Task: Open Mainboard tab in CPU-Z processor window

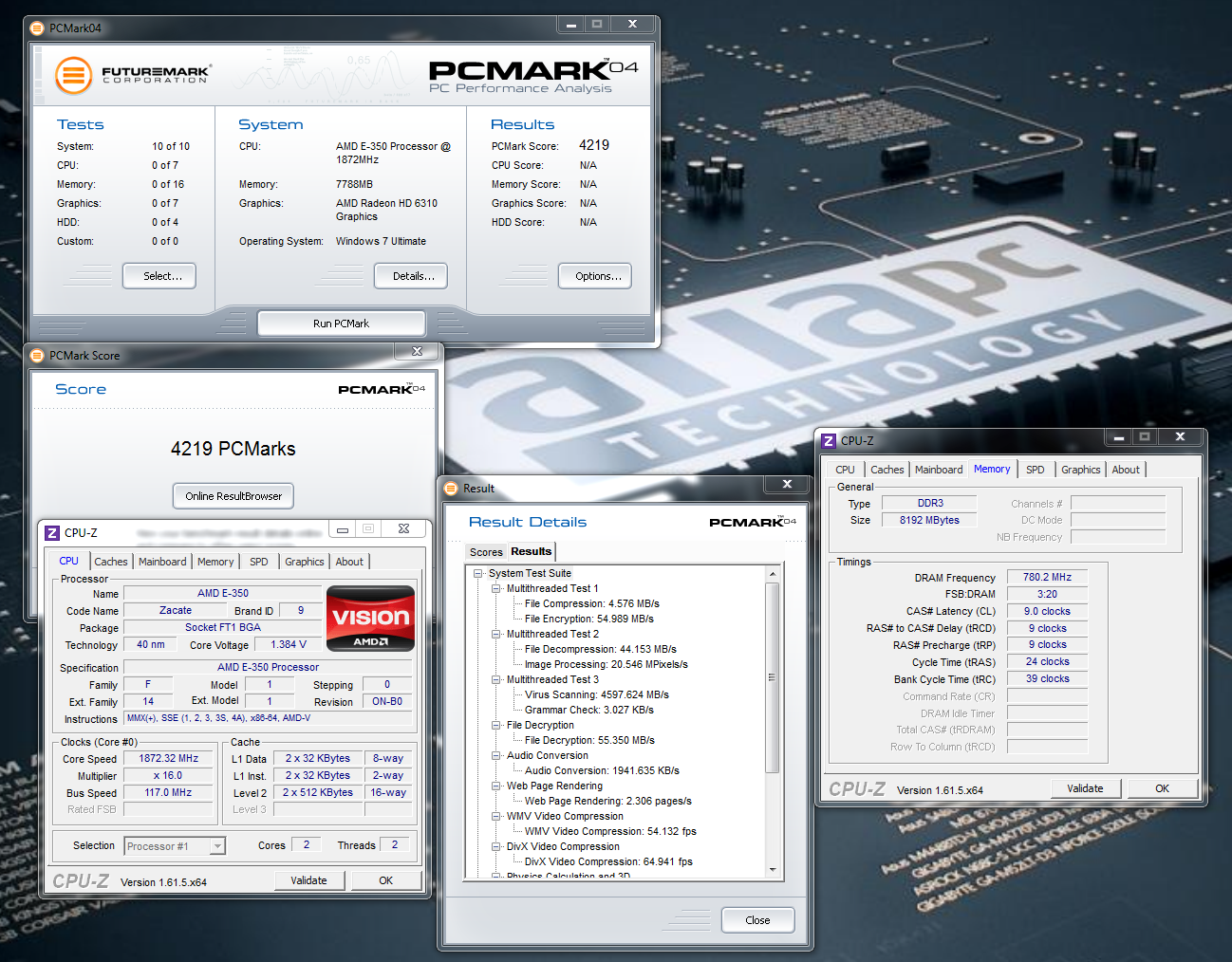Action: [162, 562]
